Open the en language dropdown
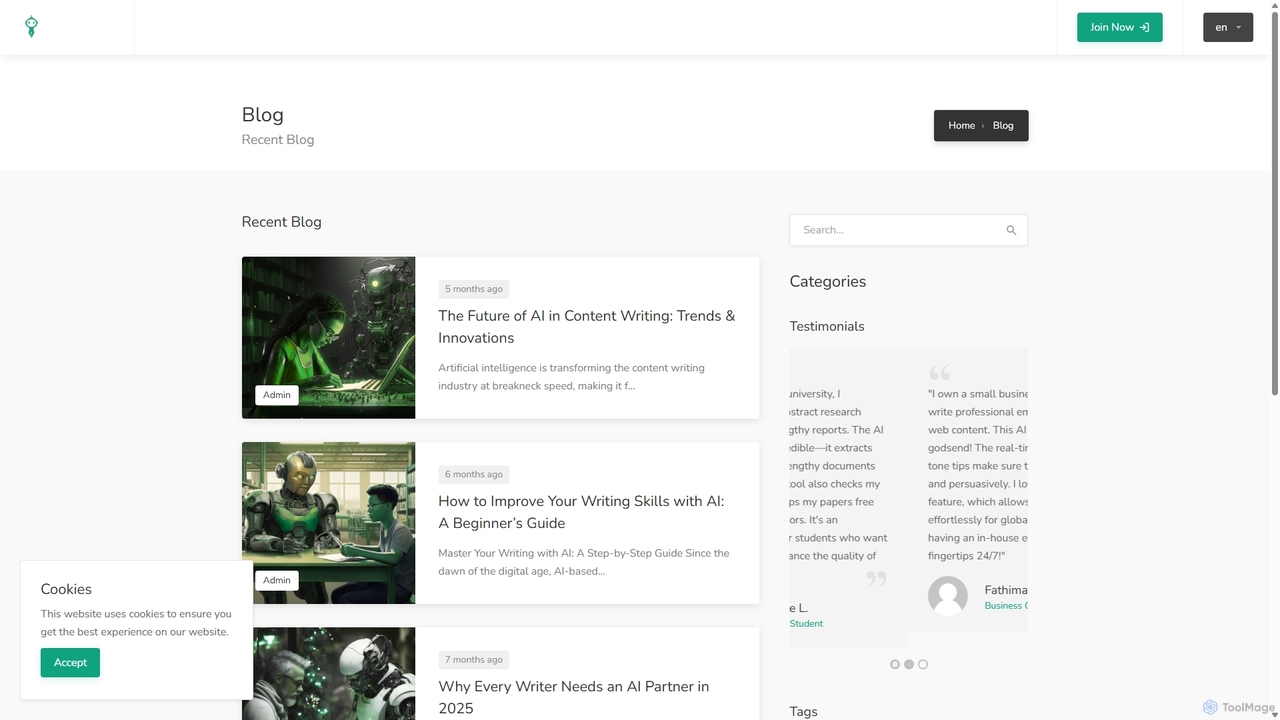 1228,27
